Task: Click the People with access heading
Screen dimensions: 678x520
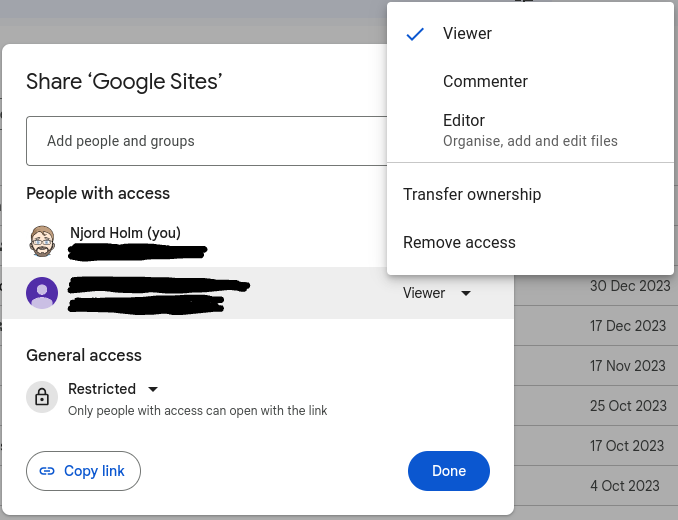Action: 98,193
